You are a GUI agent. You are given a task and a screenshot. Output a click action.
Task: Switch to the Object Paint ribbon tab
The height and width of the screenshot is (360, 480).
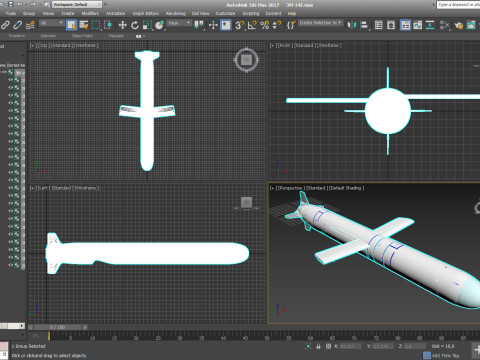tap(82, 36)
